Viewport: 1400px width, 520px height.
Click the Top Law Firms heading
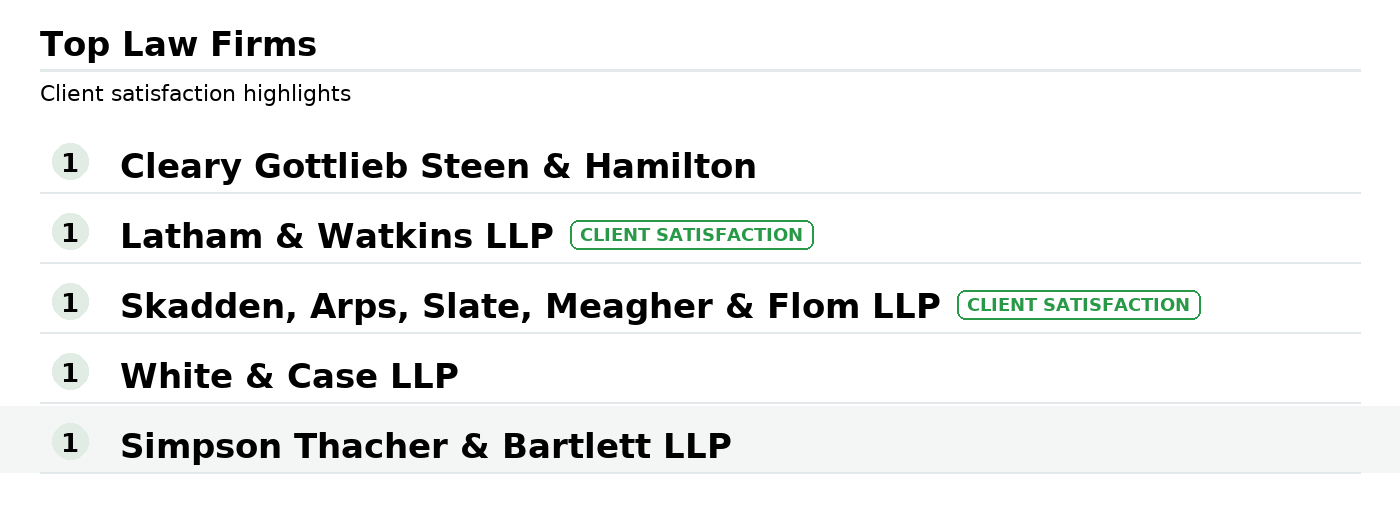[x=178, y=45]
